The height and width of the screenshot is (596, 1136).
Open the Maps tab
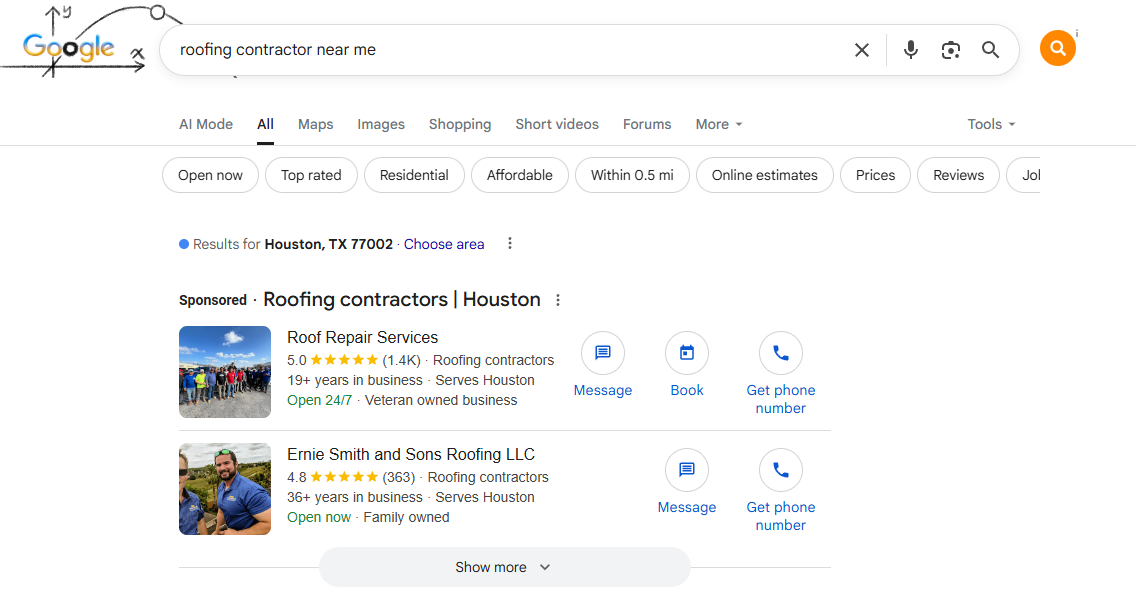pos(315,125)
